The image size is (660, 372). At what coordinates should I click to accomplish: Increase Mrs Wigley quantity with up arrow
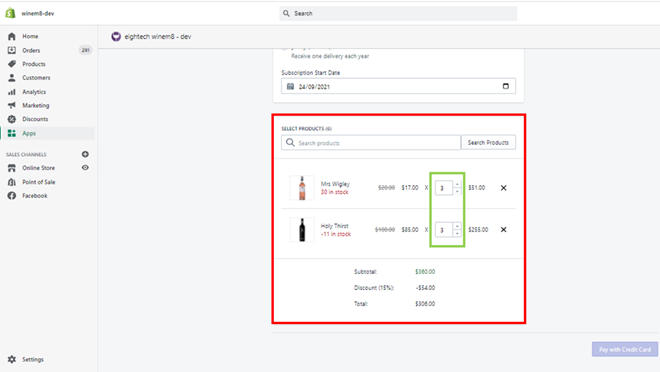point(457,184)
